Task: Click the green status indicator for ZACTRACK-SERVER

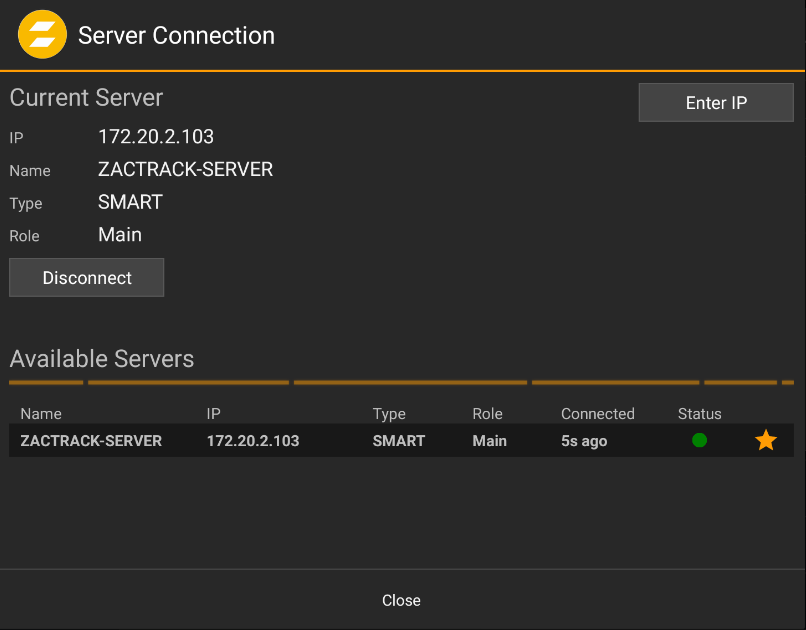Action: click(x=699, y=440)
